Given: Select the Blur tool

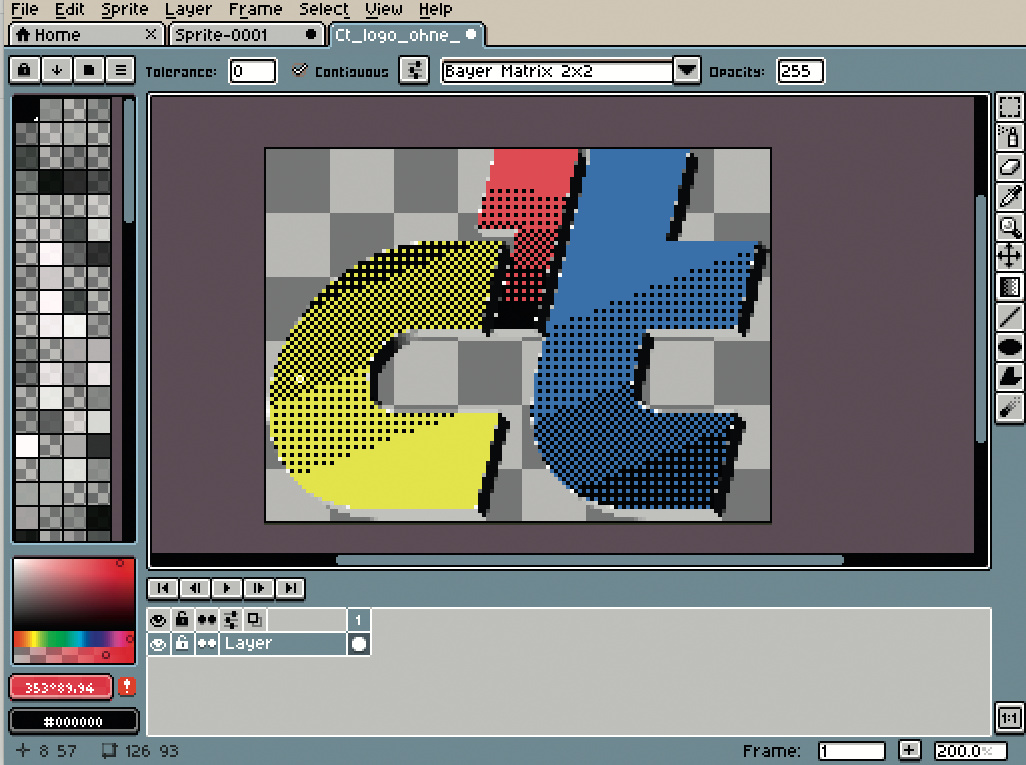Looking at the screenshot, I should 1009,407.
